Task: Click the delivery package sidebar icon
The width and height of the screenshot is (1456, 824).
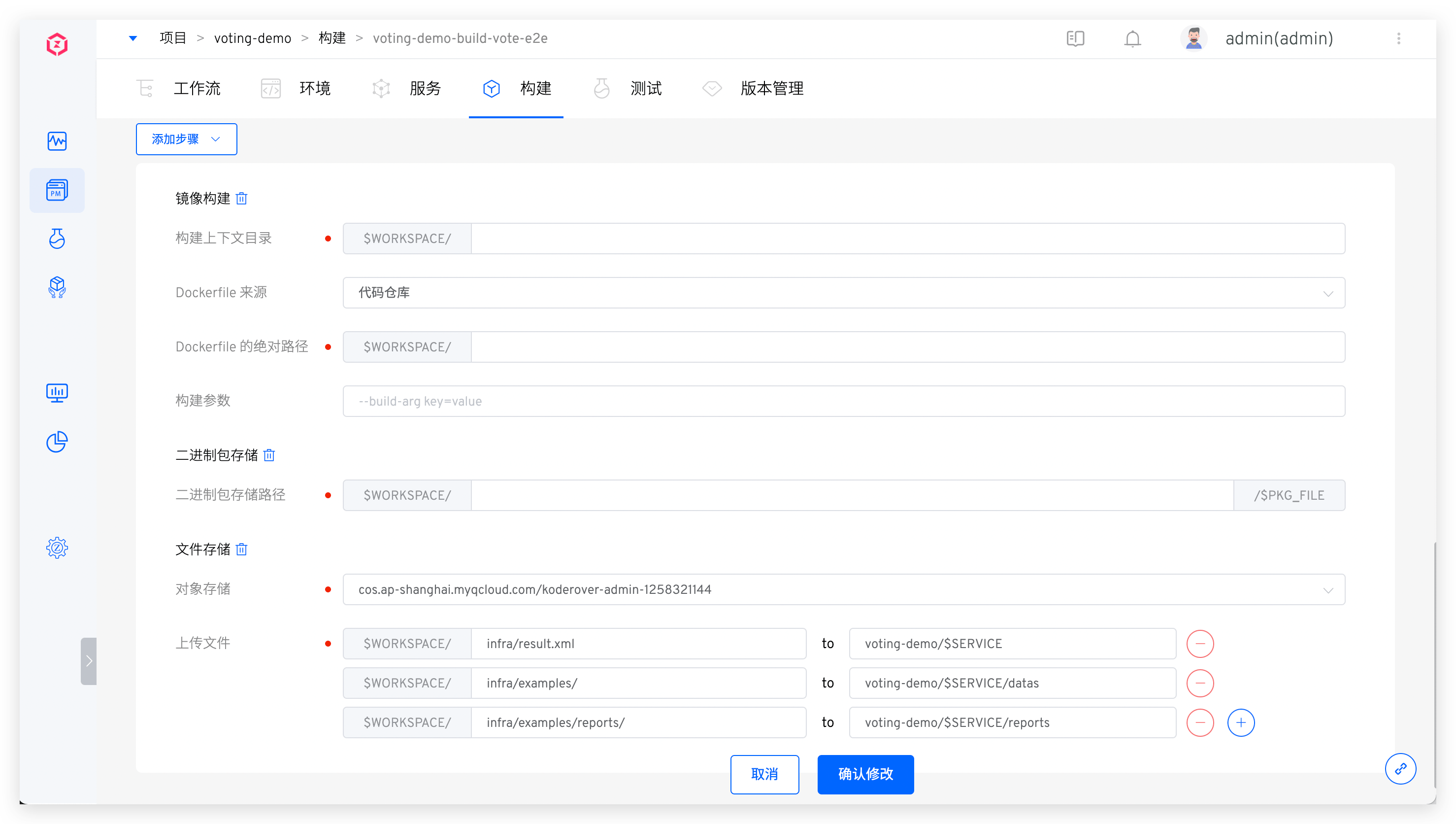Action: pyautogui.click(x=57, y=287)
